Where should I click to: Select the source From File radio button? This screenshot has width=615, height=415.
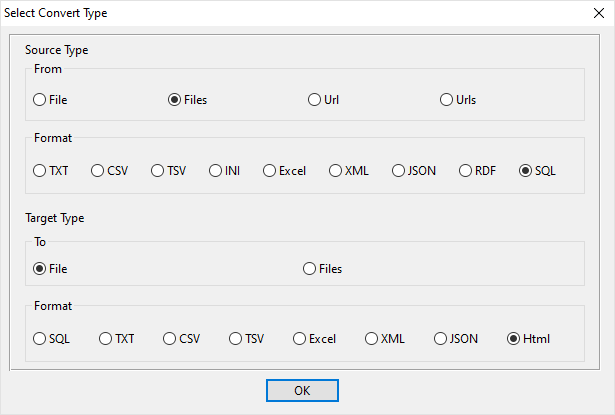tap(40, 100)
